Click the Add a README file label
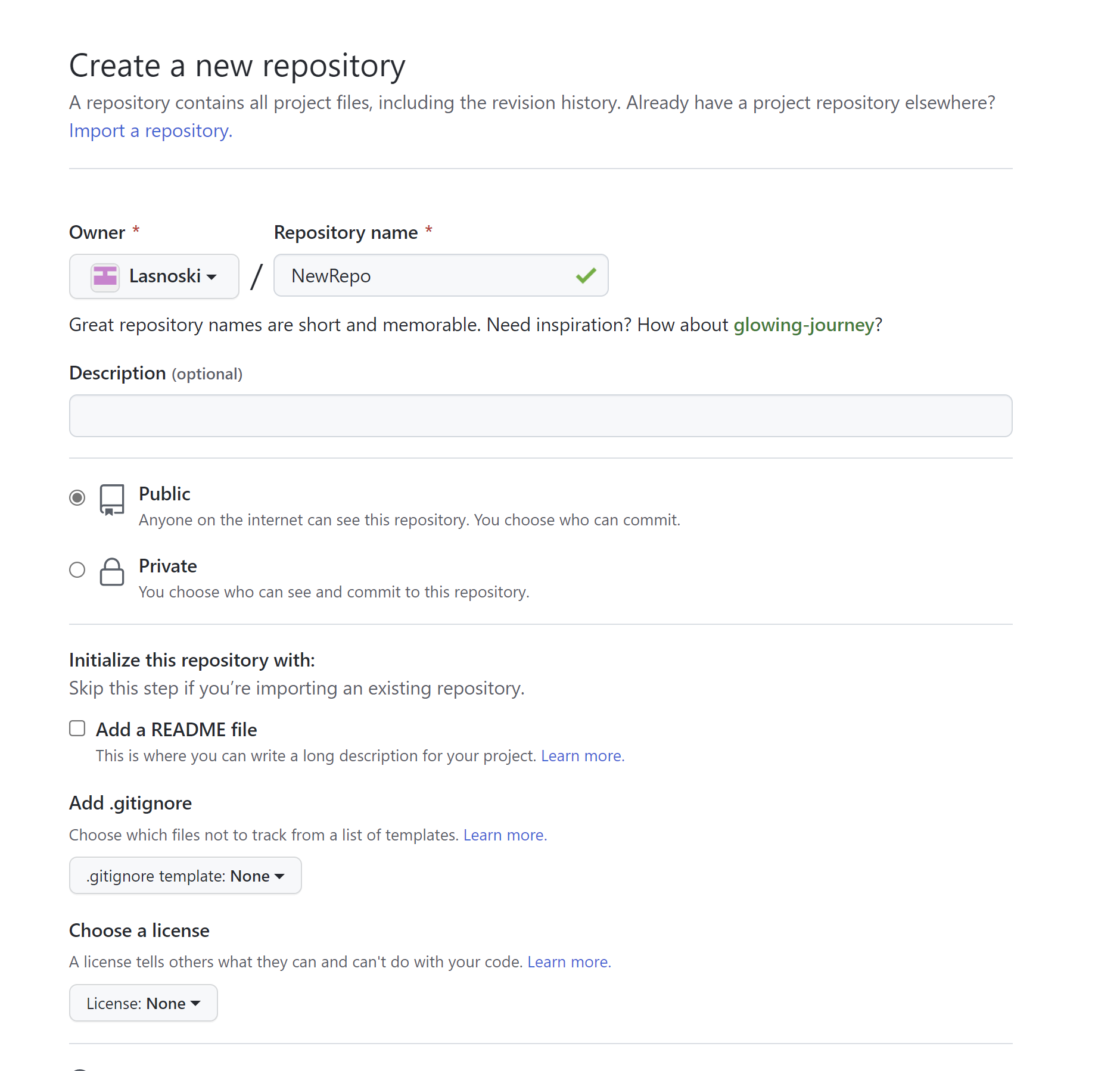The image size is (1120, 1071). (176, 730)
